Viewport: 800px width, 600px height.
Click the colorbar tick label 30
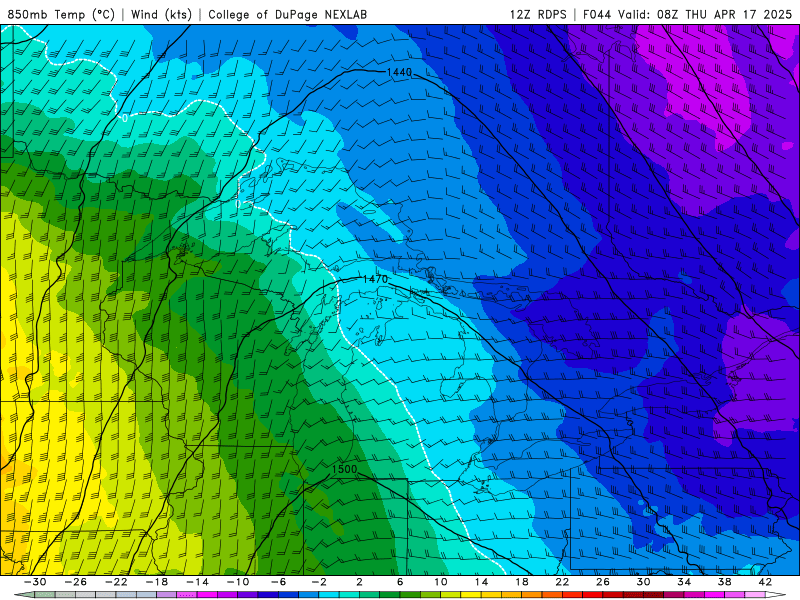coord(643,582)
